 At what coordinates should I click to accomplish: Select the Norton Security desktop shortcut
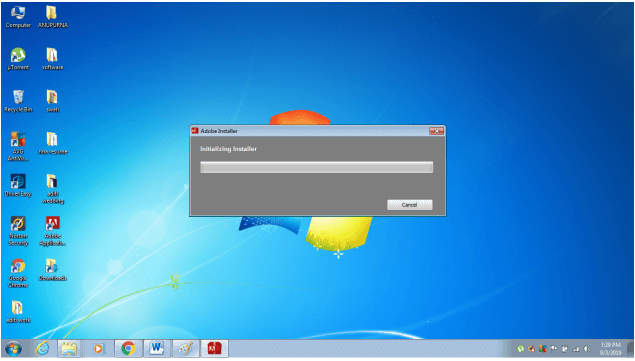pyautogui.click(x=18, y=231)
